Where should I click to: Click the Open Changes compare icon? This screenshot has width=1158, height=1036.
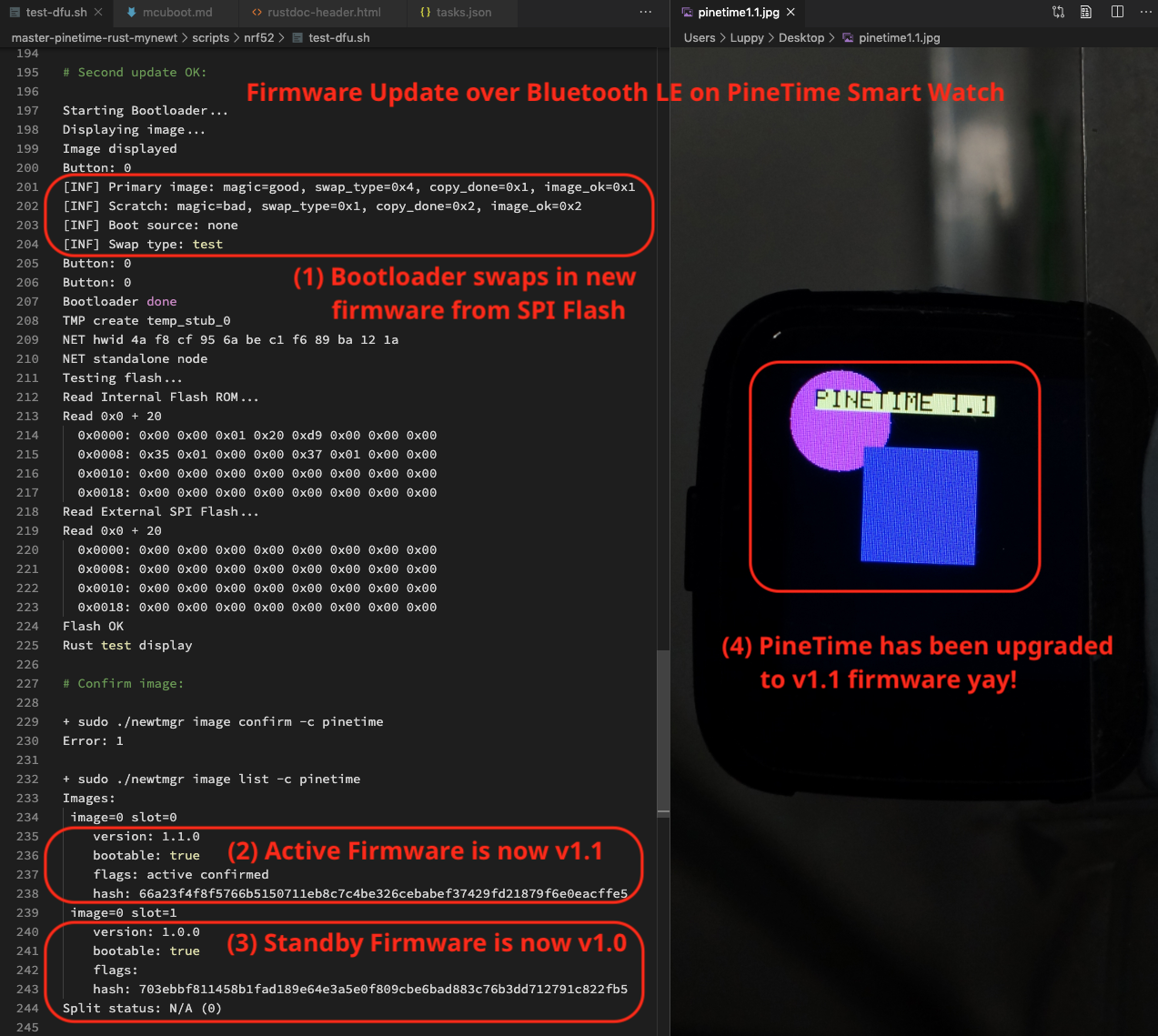tap(1058, 12)
